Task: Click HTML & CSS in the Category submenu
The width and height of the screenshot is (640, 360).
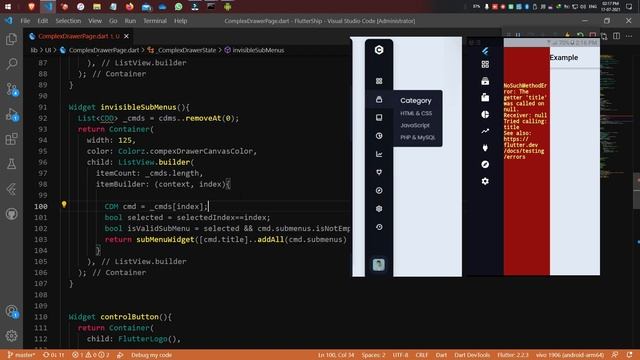Action: (x=416, y=113)
